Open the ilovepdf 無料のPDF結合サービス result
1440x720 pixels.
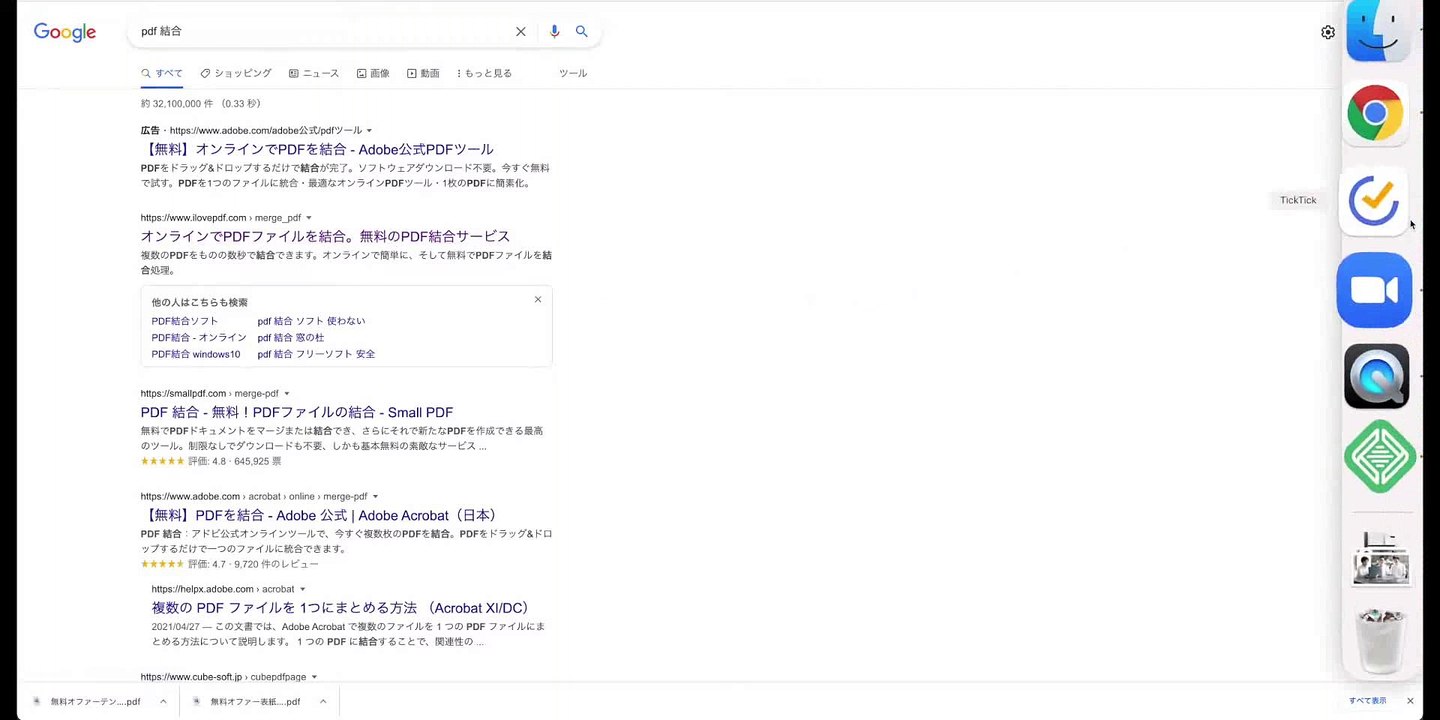(x=325, y=236)
